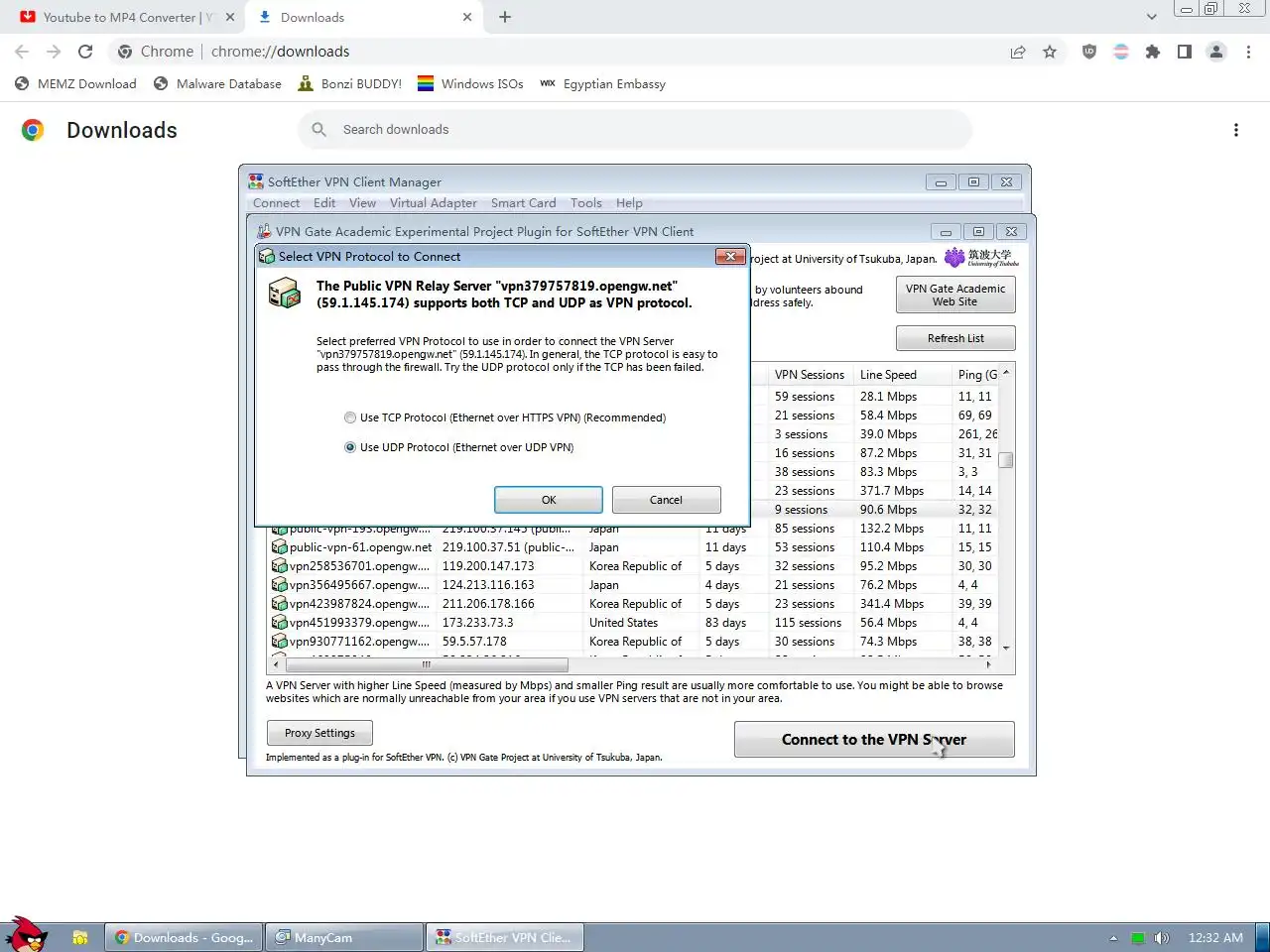Screen dimensions: 1270x952
Task: Select server public-vpn-61.opengw.net
Action: click(360, 547)
